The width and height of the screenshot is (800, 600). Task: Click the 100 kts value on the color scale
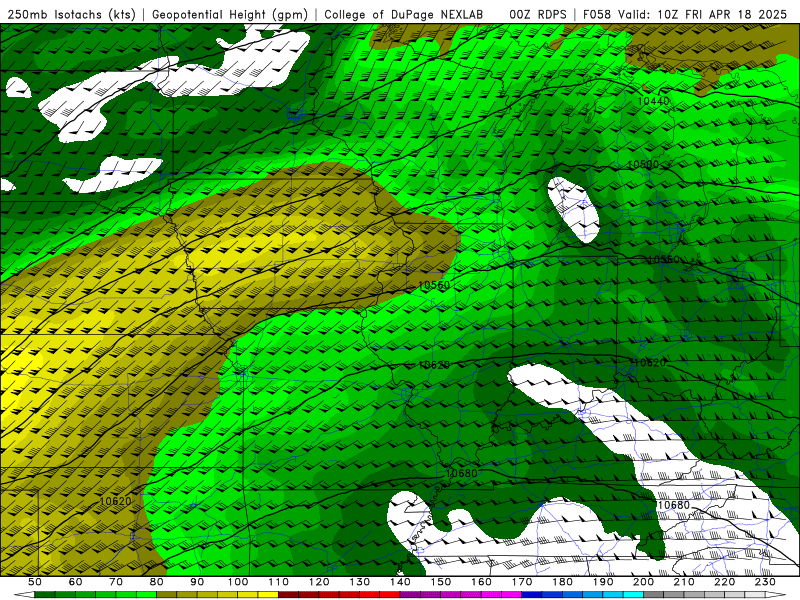point(238,582)
